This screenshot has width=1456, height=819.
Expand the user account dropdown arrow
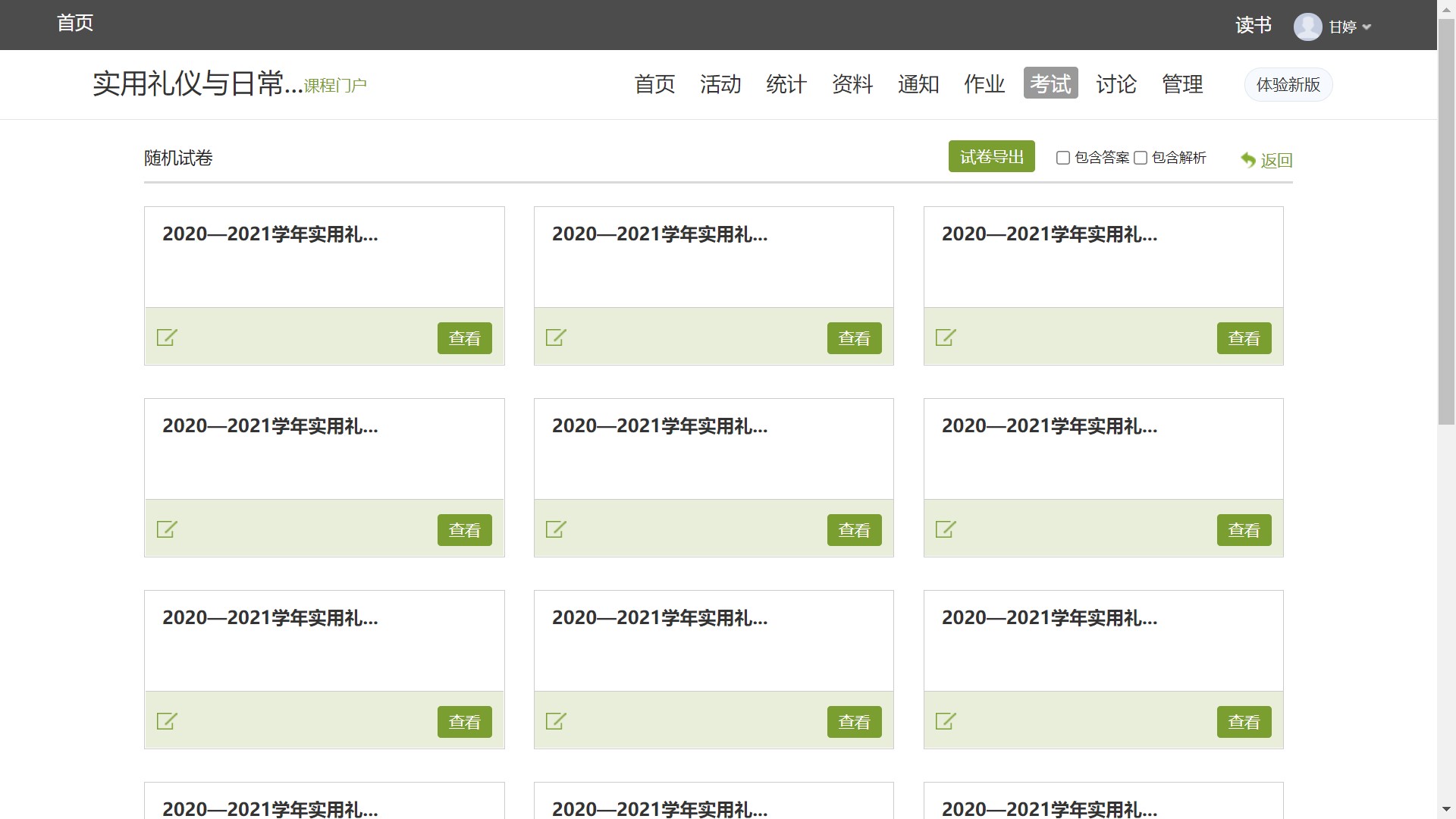coord(1367,27)
